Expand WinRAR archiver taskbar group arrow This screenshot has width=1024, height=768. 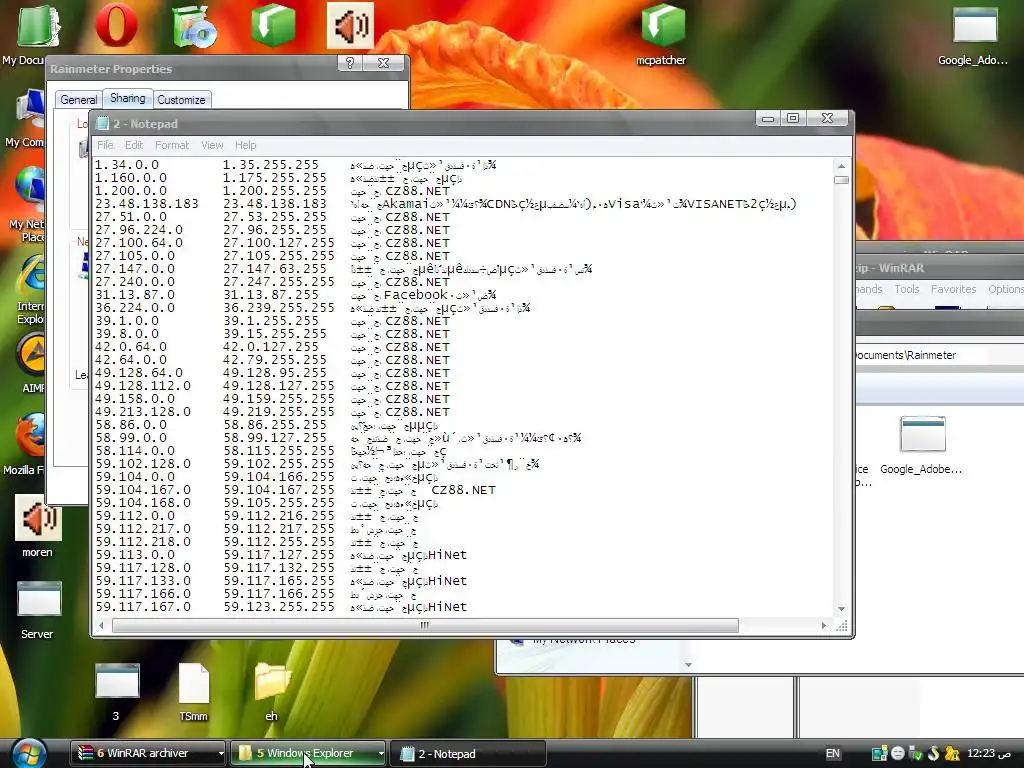[221, 754]
